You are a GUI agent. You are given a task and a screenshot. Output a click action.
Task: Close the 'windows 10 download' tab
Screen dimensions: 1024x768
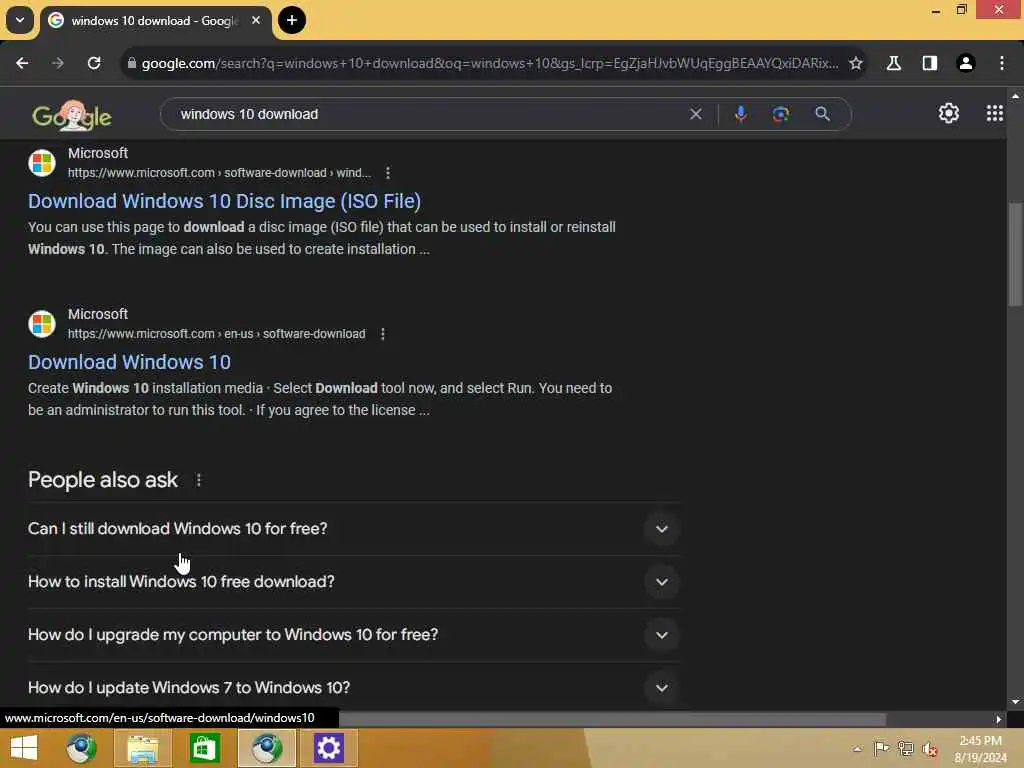[256, 20]
